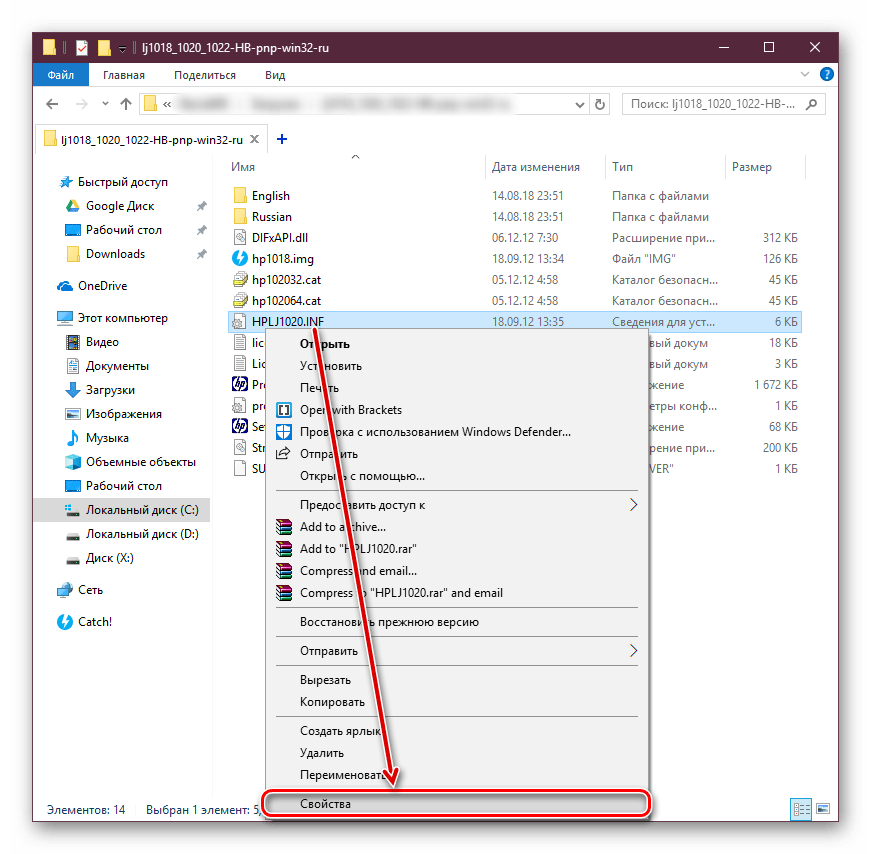Choose Свойства in the context menu
The height and width of the screenshot is (854, 871).
coord(456,803)
